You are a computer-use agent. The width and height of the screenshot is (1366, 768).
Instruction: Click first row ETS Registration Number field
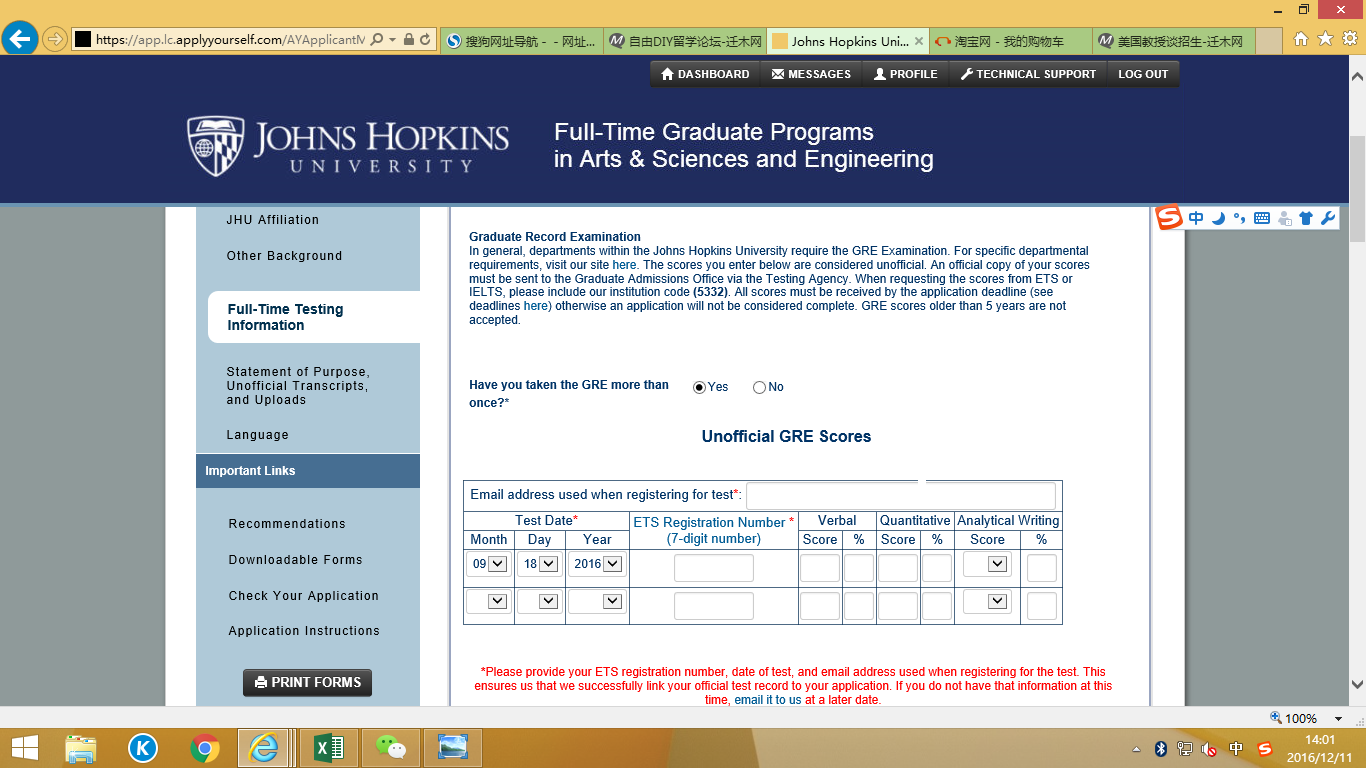(x=714, y=568)
